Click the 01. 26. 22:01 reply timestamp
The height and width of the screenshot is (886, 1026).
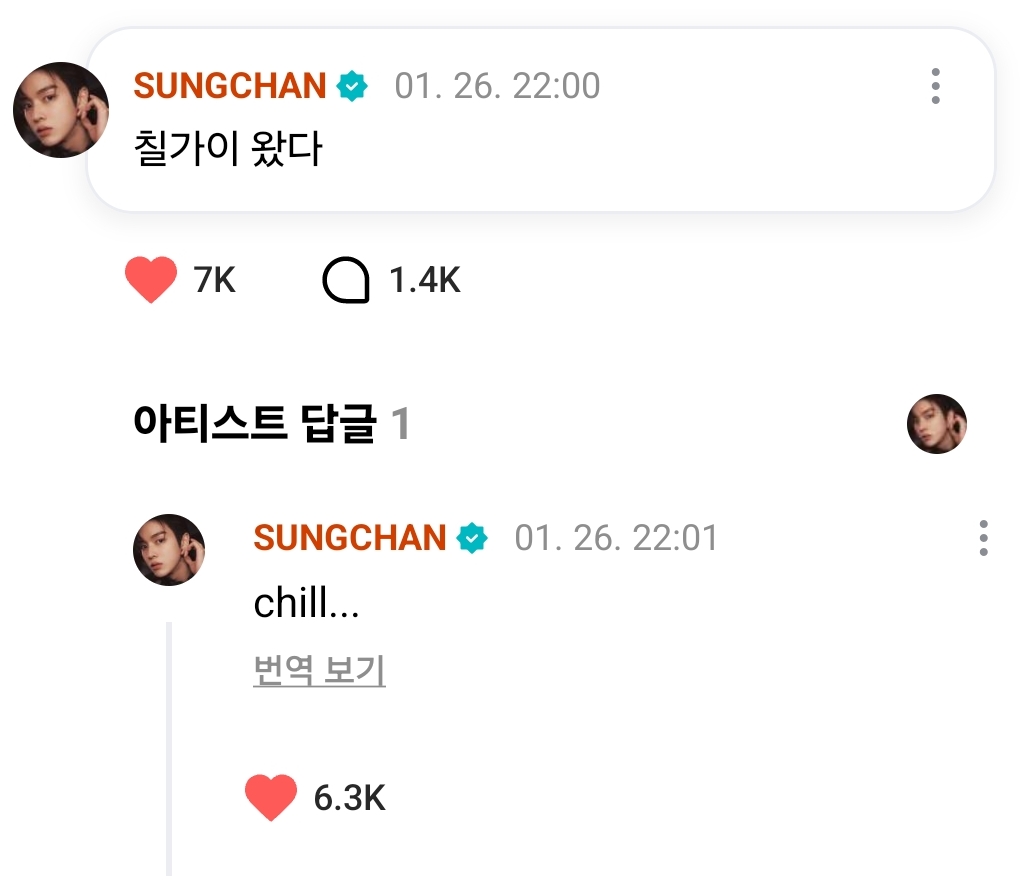click(x=616, y=539)
